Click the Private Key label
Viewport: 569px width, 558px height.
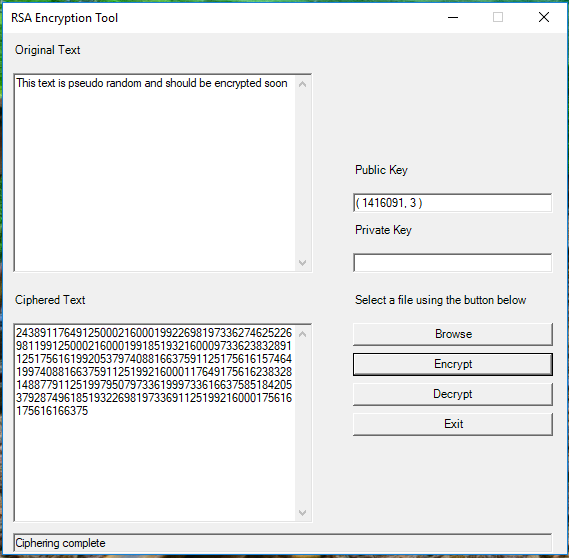(383, 230)
